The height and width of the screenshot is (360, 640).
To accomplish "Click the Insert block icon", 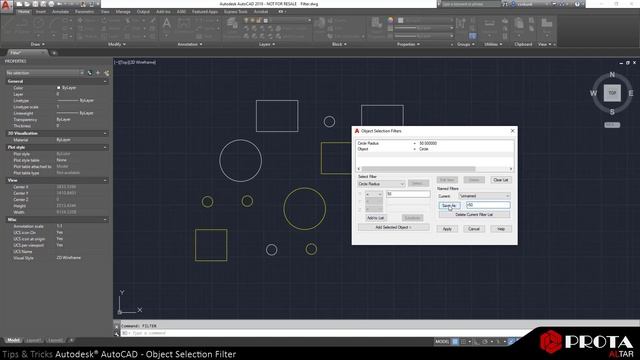I will [x=320, y=24].
